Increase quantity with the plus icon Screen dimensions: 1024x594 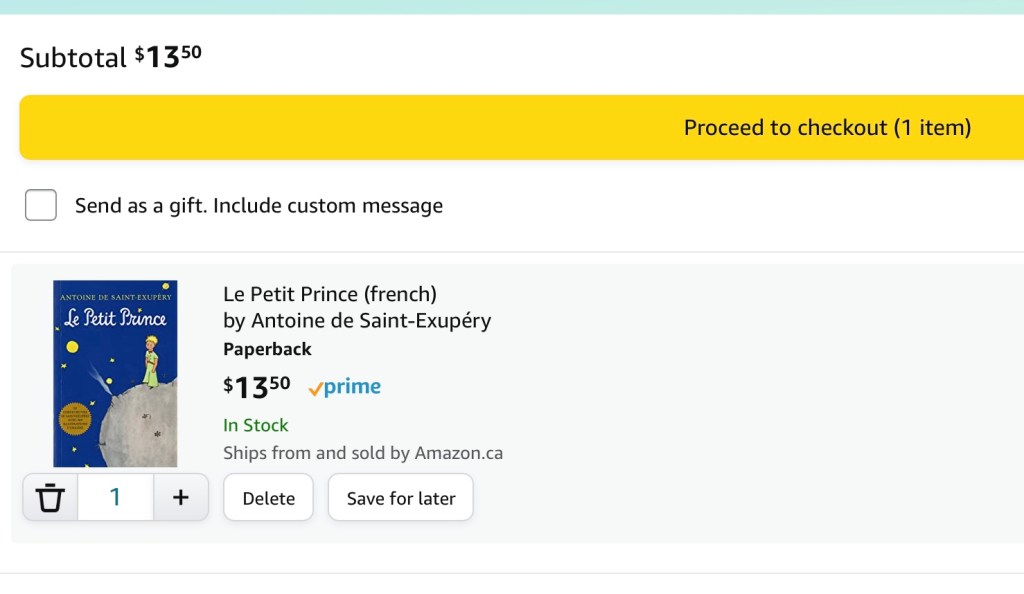point(181,497)
